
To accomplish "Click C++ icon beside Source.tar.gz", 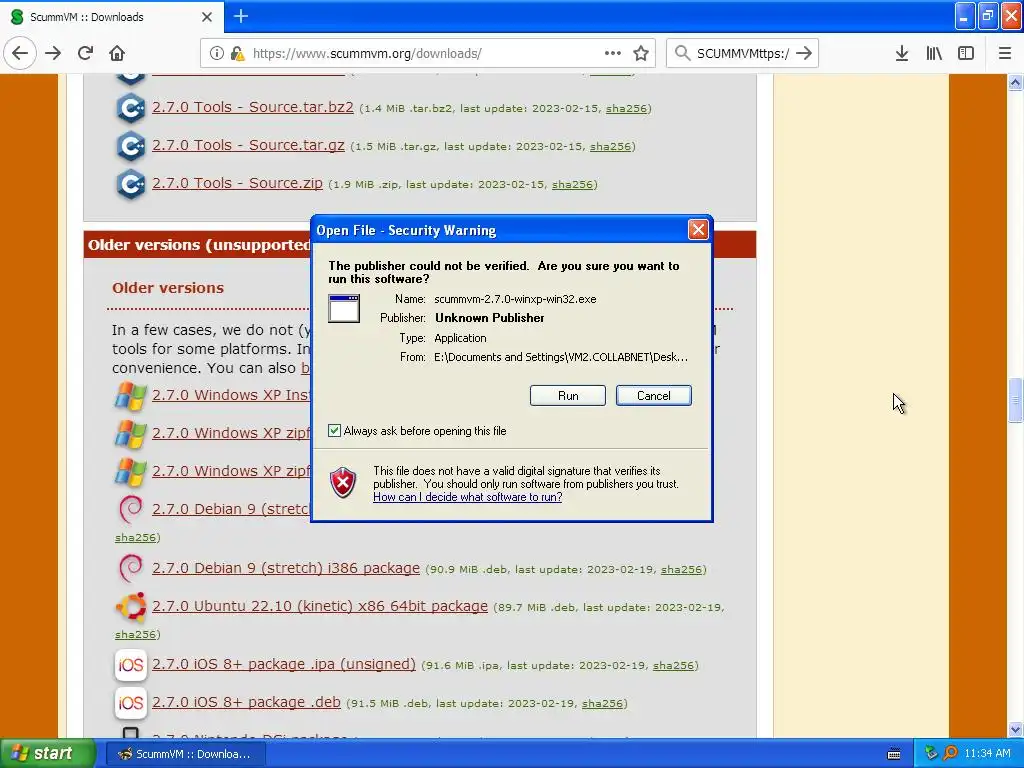I will pyautogui.click(x=131, y=146).
